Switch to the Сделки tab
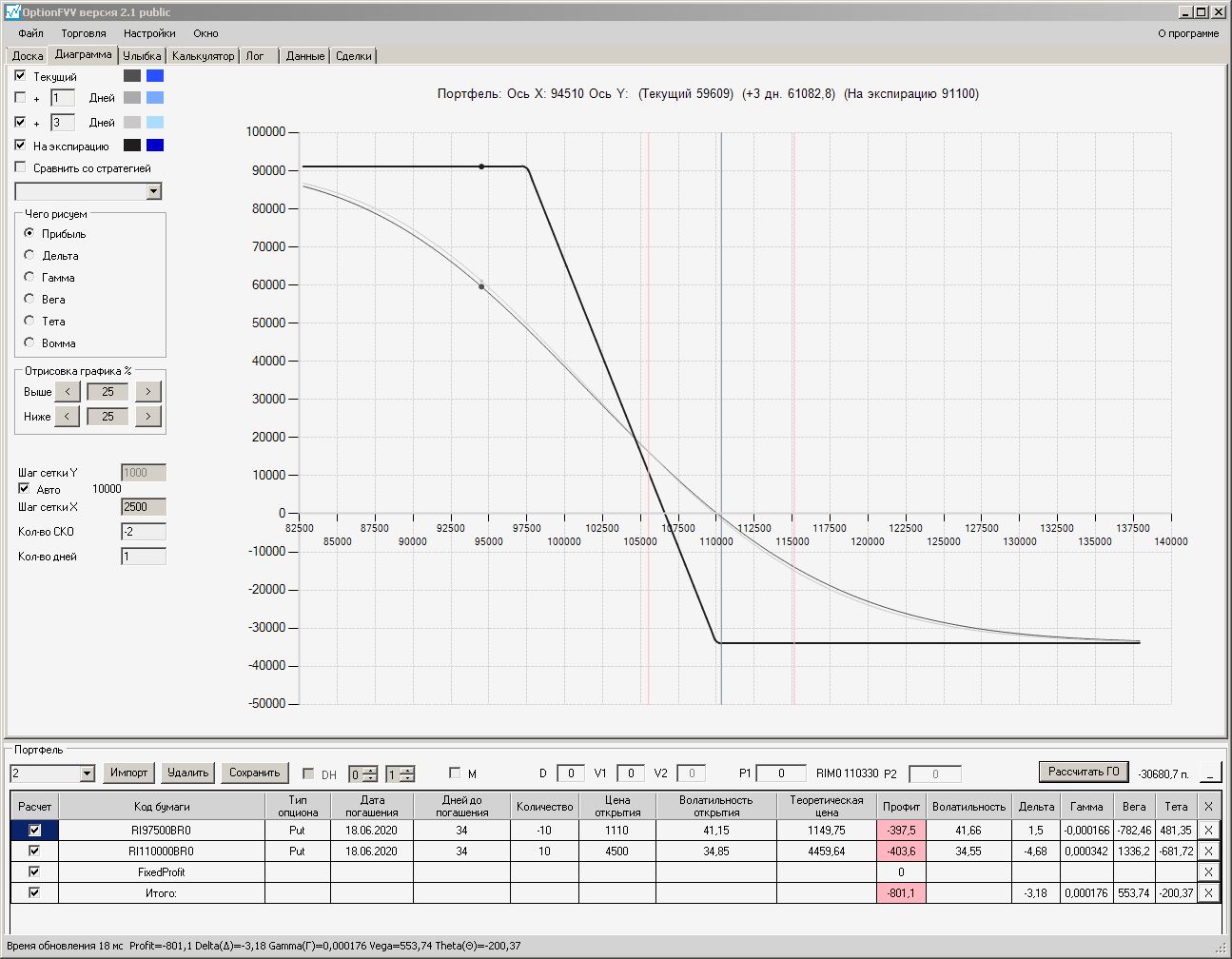Screen dimensions: 1232x959 pos(354,56)
